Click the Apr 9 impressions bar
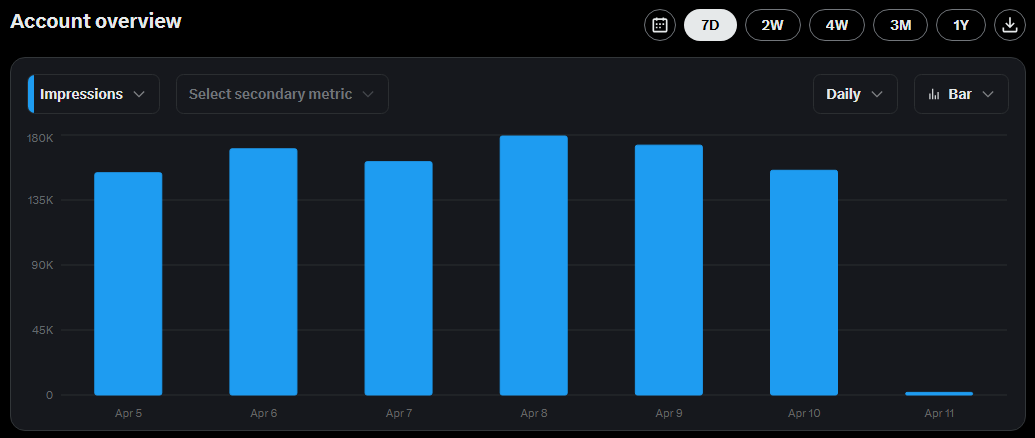Image resolution: width=1035 pixels, height=438 pixels. 668,270
